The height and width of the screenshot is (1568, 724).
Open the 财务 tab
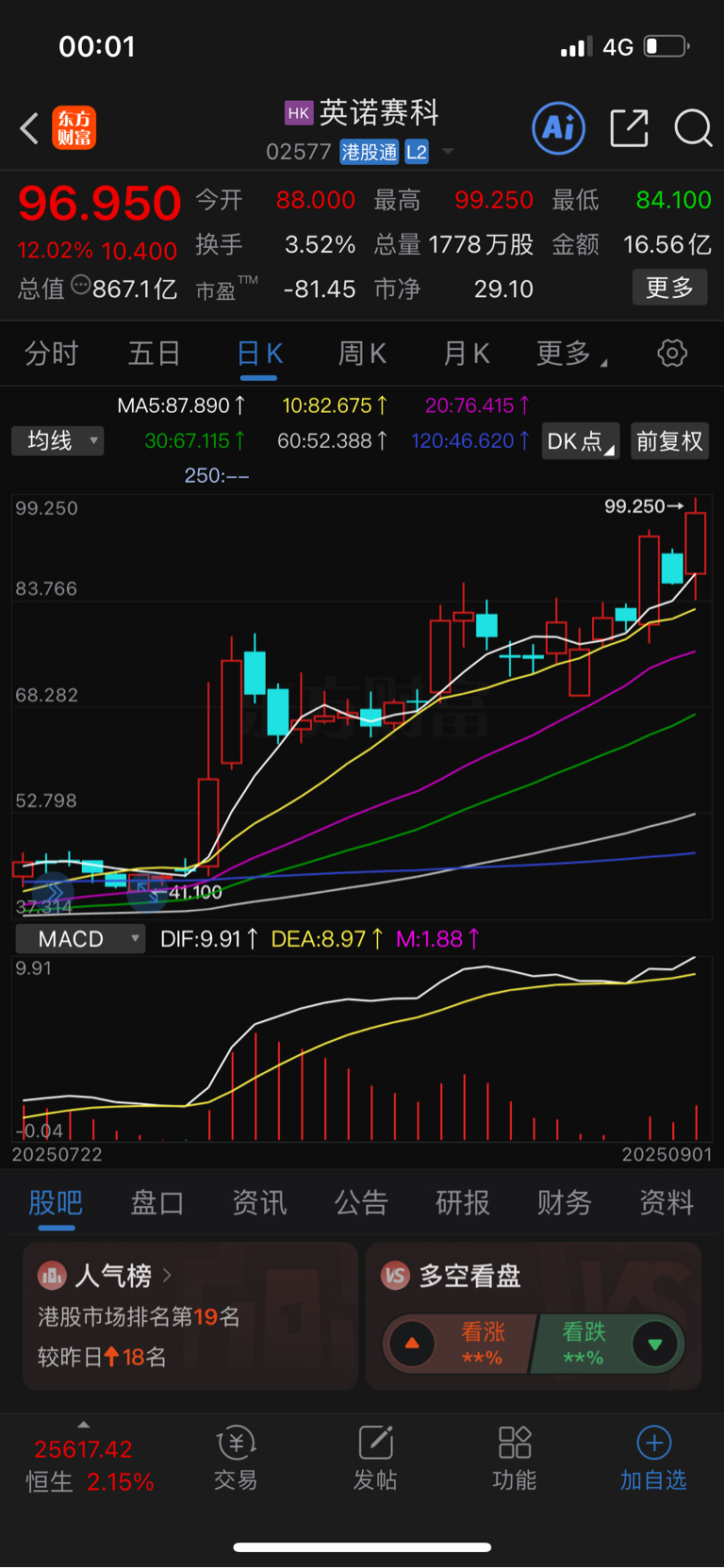[x=565, y=1203]
